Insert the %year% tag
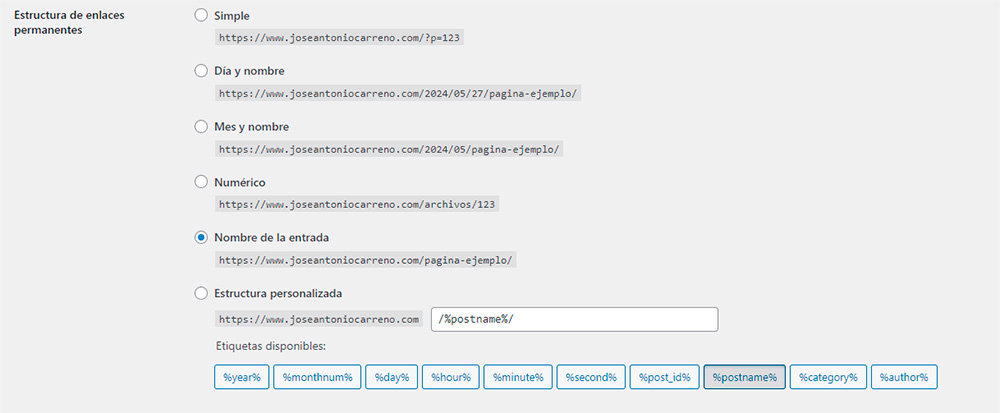1000x413 pixels. click(241, 377)
